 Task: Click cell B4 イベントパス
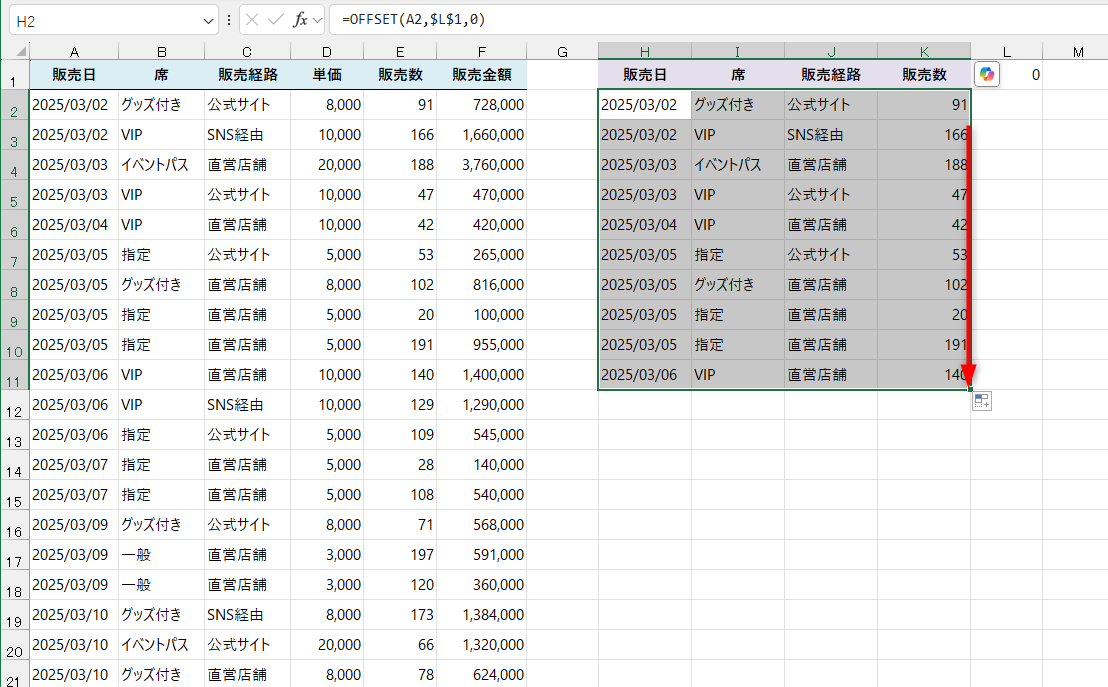coord(162,165)
